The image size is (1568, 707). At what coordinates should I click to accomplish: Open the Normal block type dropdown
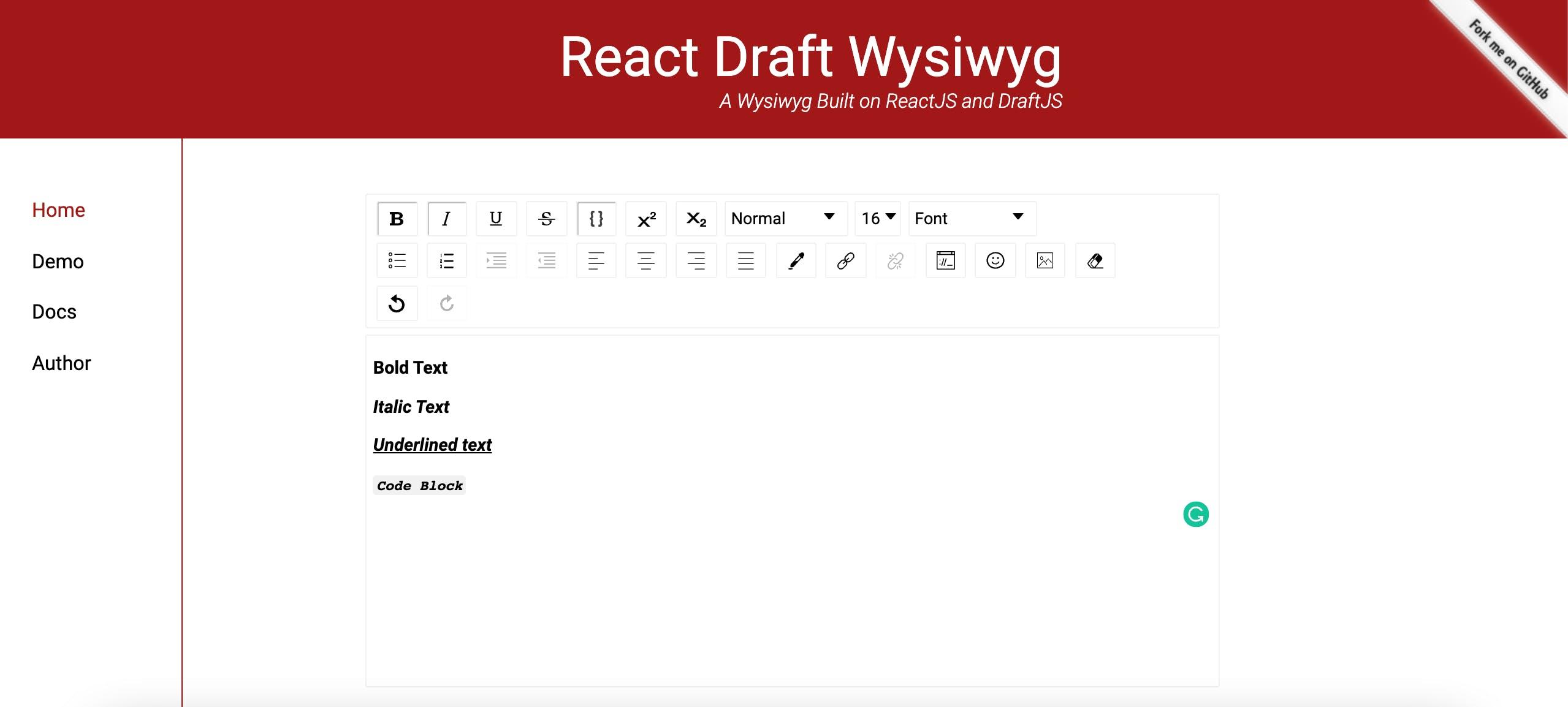click(785, 219)
